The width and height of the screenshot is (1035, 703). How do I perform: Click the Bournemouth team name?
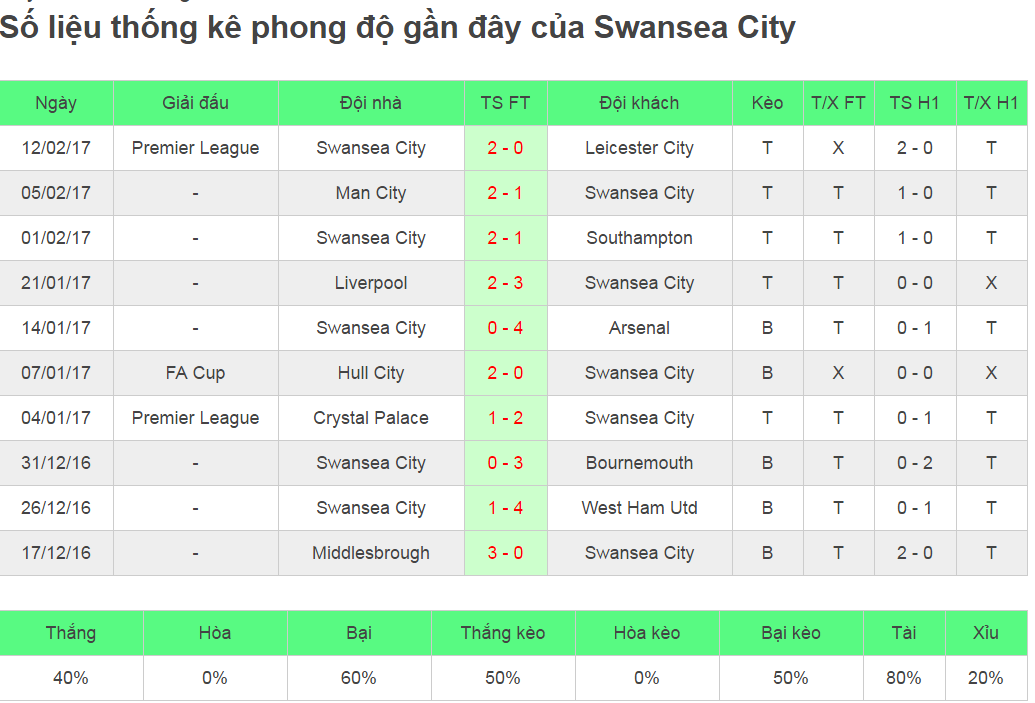coord(639,463)
